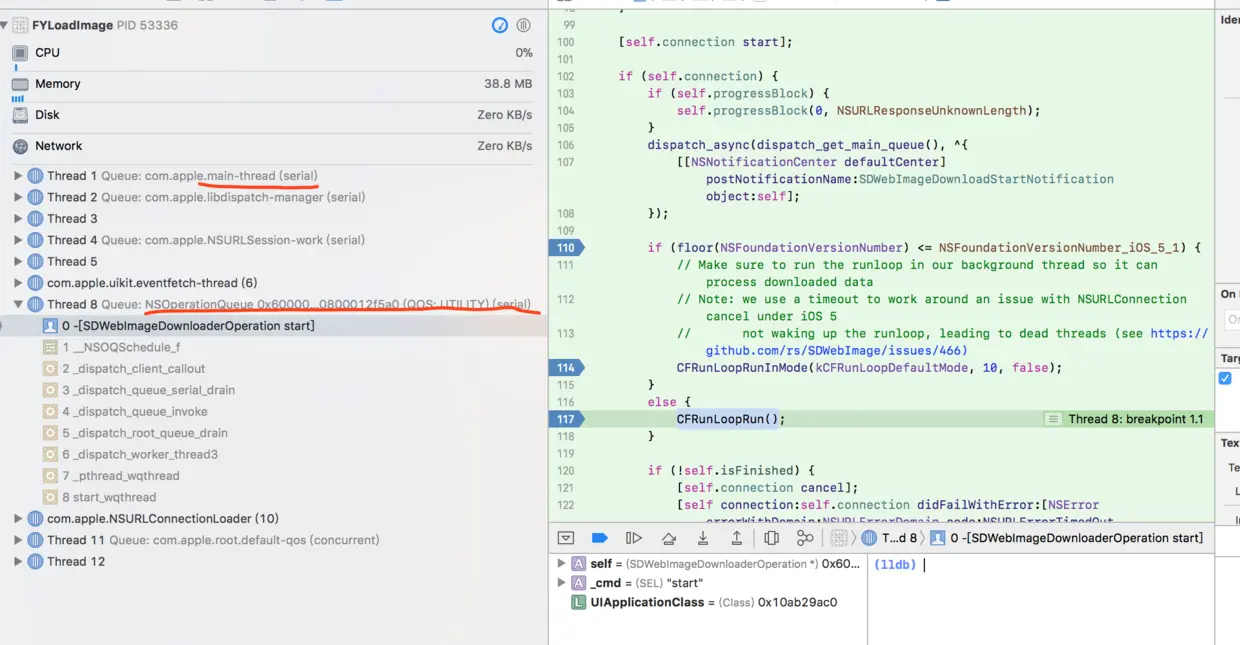Viewport: 1240px width, 645px height.
Task: Click Network value Zero KB/s
Action: pos(504,146)
